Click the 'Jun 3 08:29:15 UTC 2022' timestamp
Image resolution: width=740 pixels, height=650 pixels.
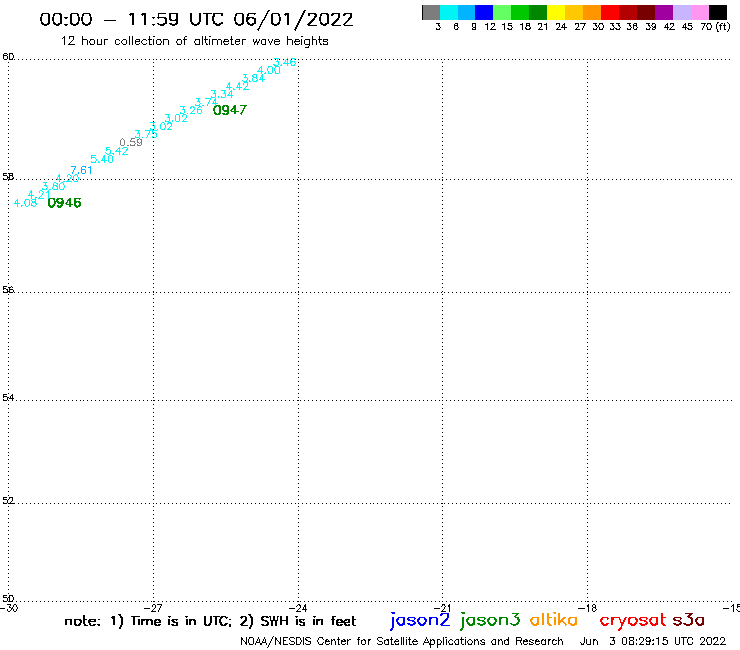click(x=653, y=642)
